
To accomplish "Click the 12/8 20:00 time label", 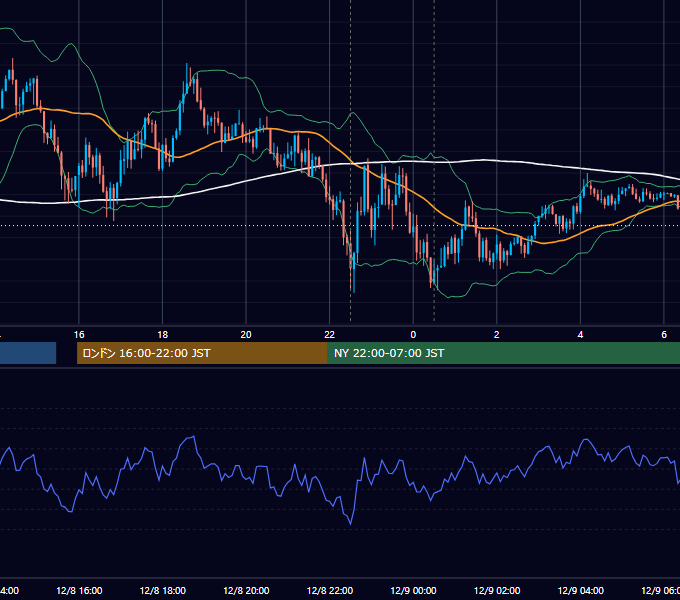I will (x=246, y=590).
